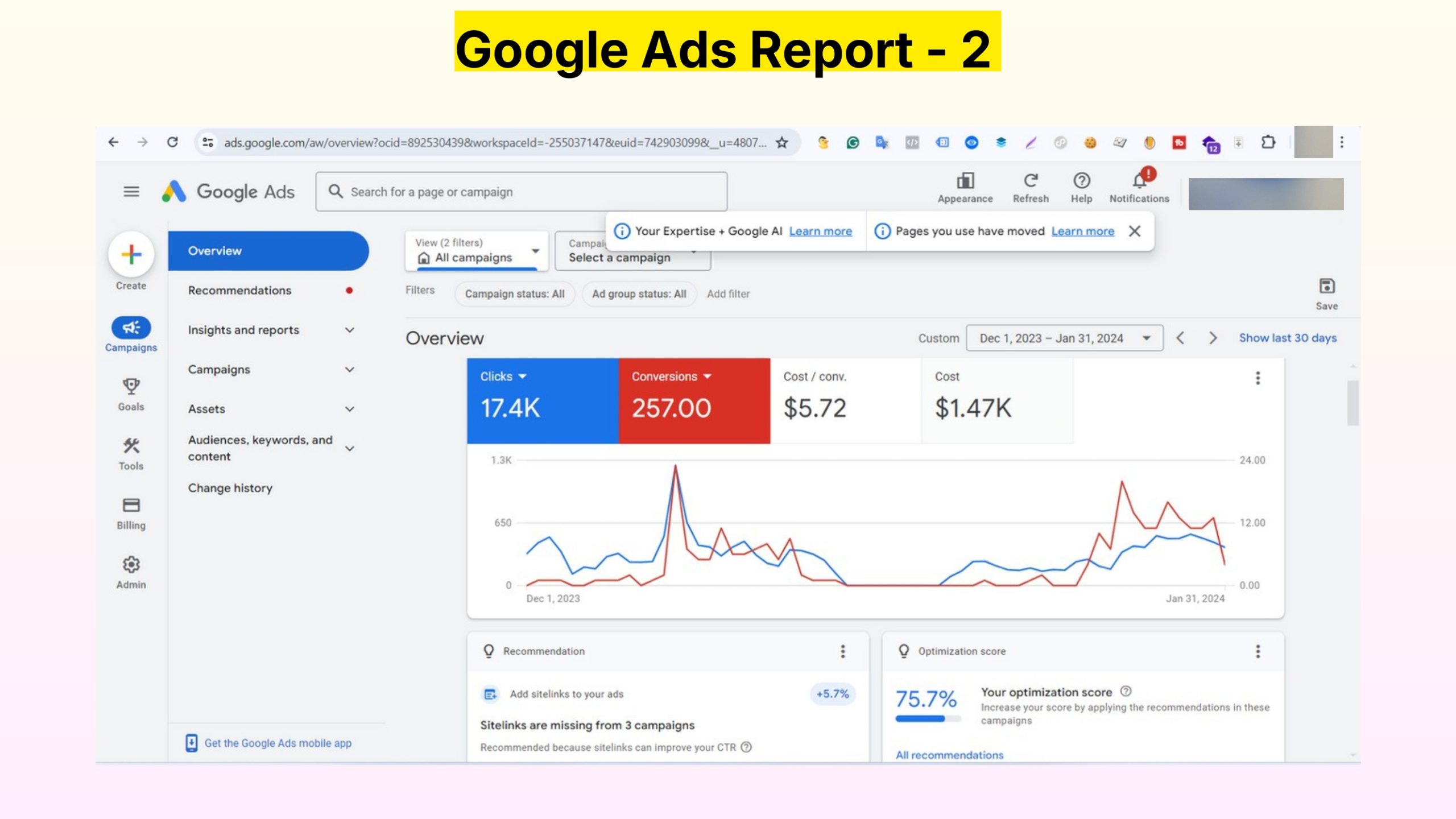Open the Notifications bell
This screenshot has width=1456, height=819.
(1140, 181)
